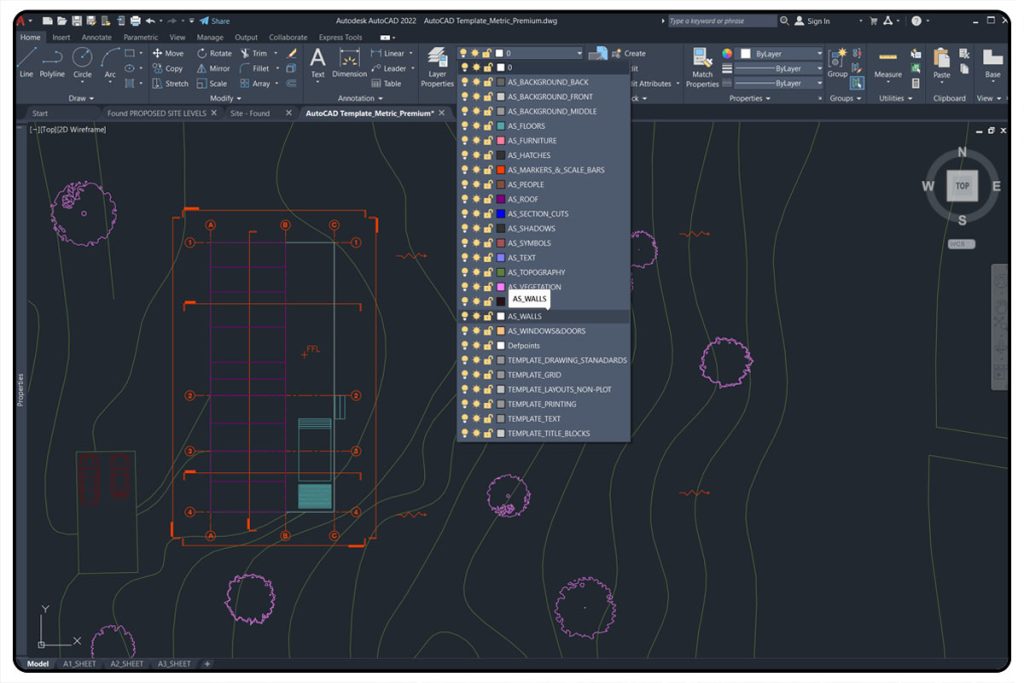Screen dimensions: 1024x683
Task: Open viewport Top view control label
Action: tap(50, 129)
